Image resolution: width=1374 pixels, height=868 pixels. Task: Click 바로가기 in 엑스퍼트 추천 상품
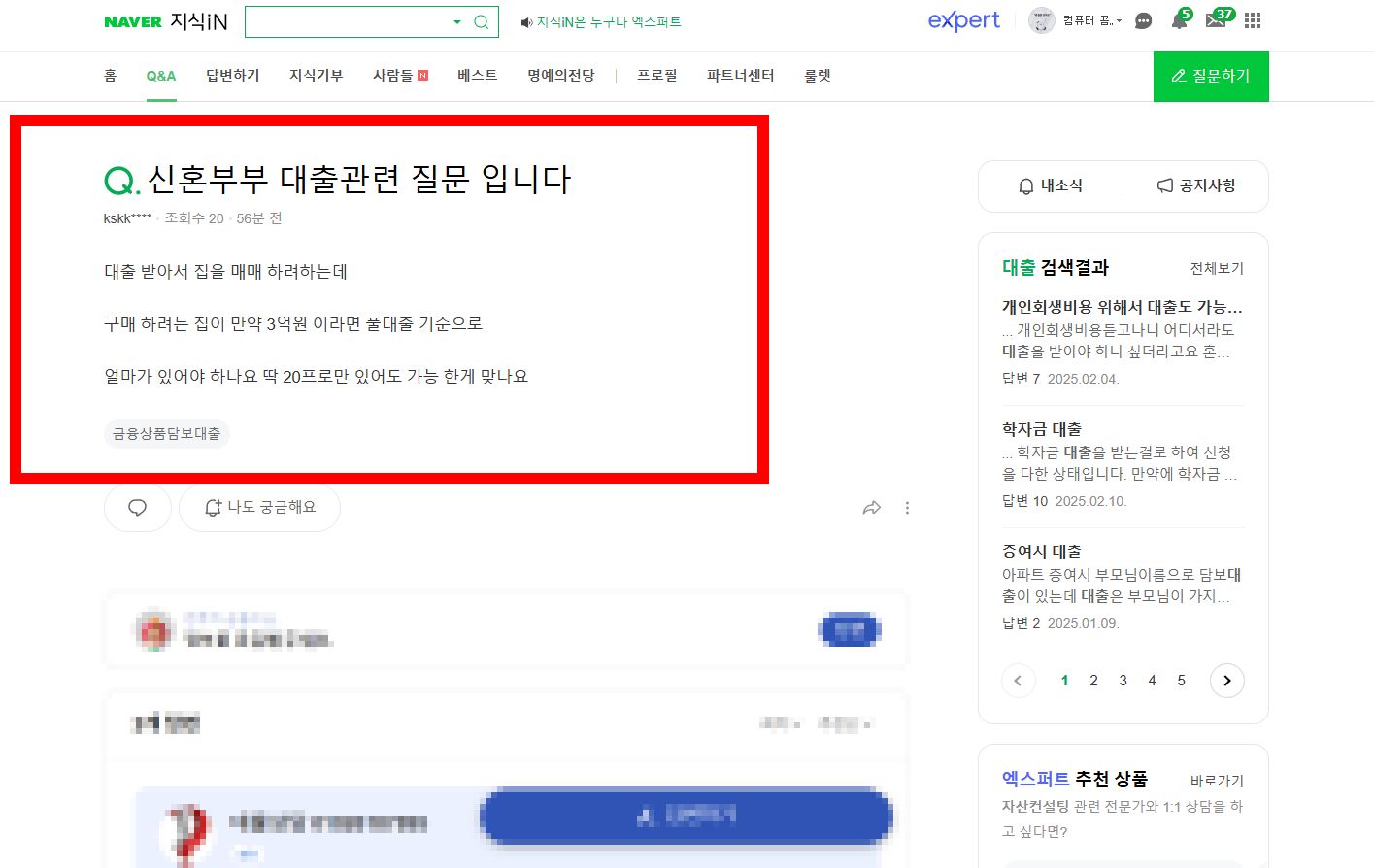pos(1217,782)
